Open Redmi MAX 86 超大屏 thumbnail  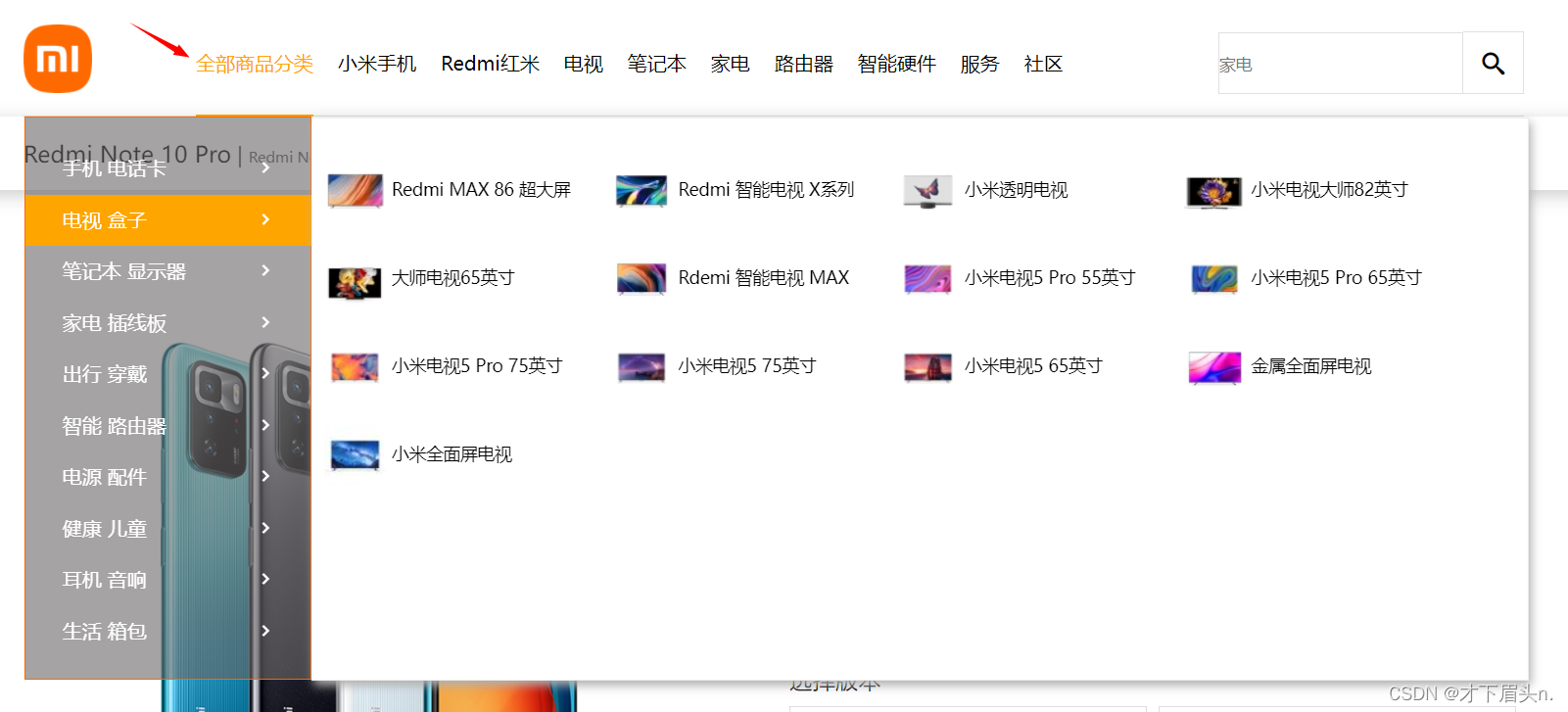pyautogui.click(x=356, y=190)
